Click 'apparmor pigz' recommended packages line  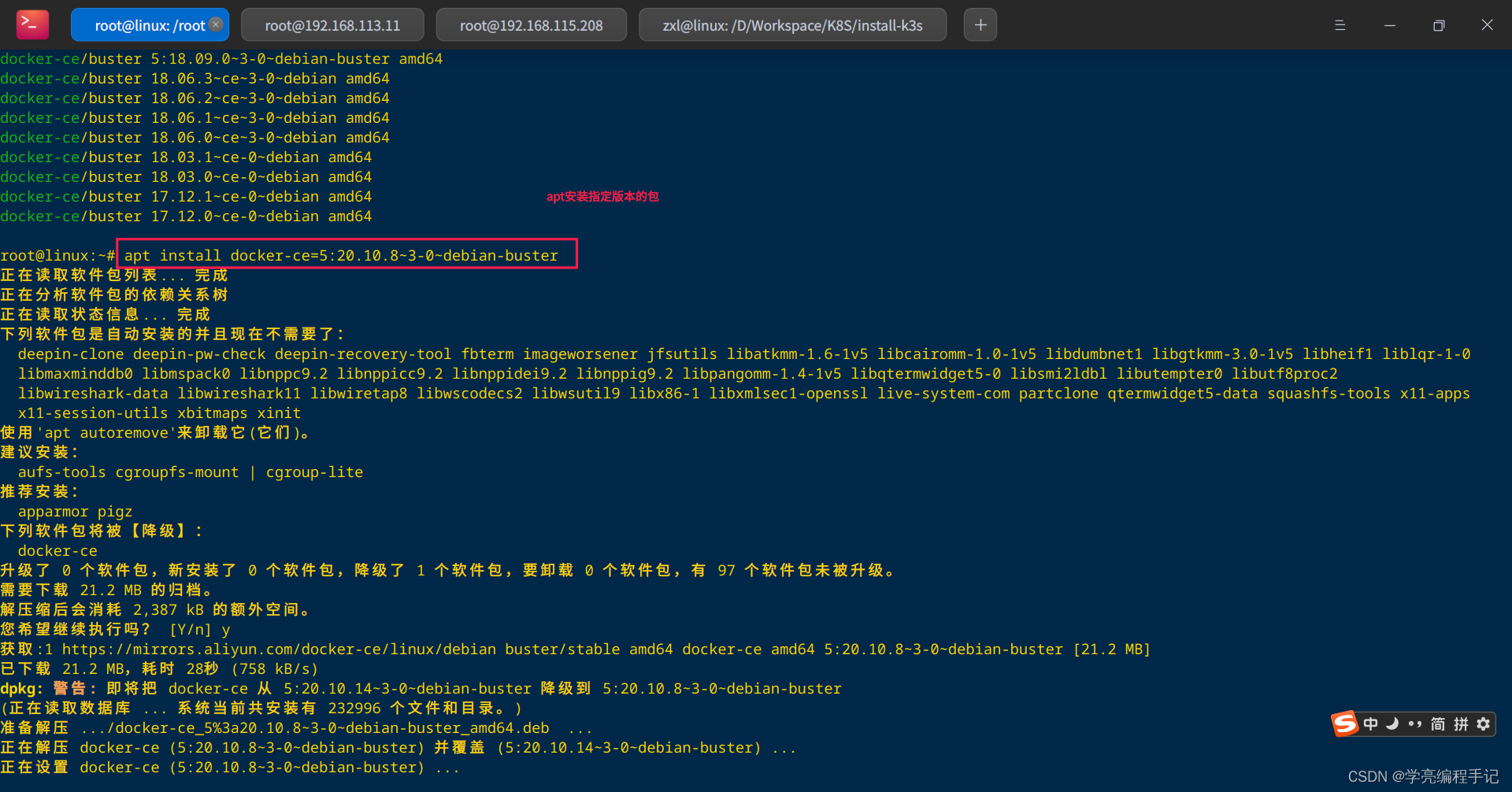tap(75, 511)
